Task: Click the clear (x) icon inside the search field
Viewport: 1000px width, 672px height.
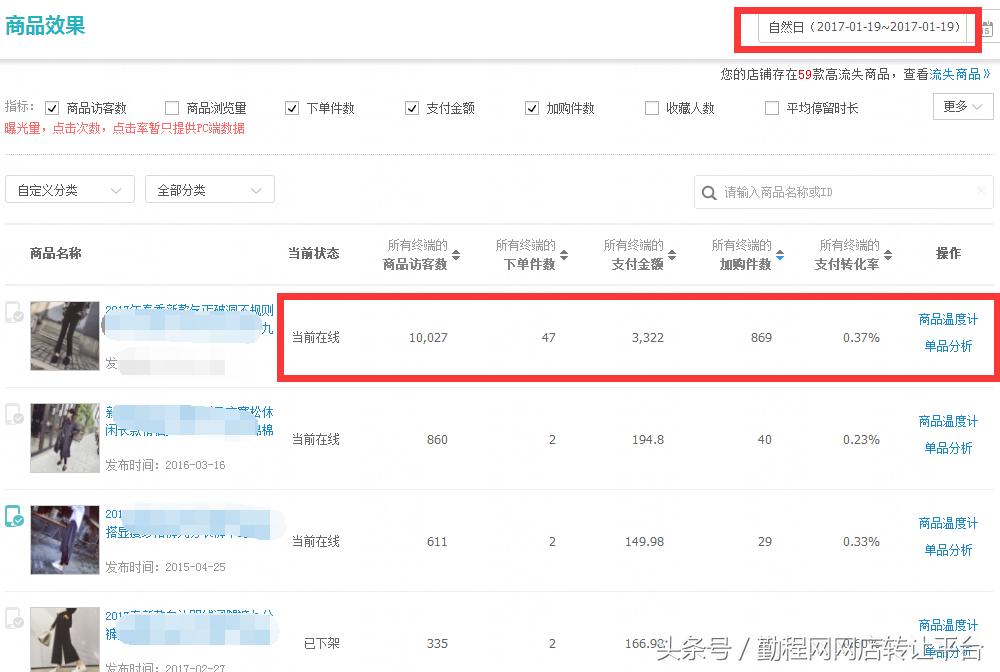Action: pos(981,192)
